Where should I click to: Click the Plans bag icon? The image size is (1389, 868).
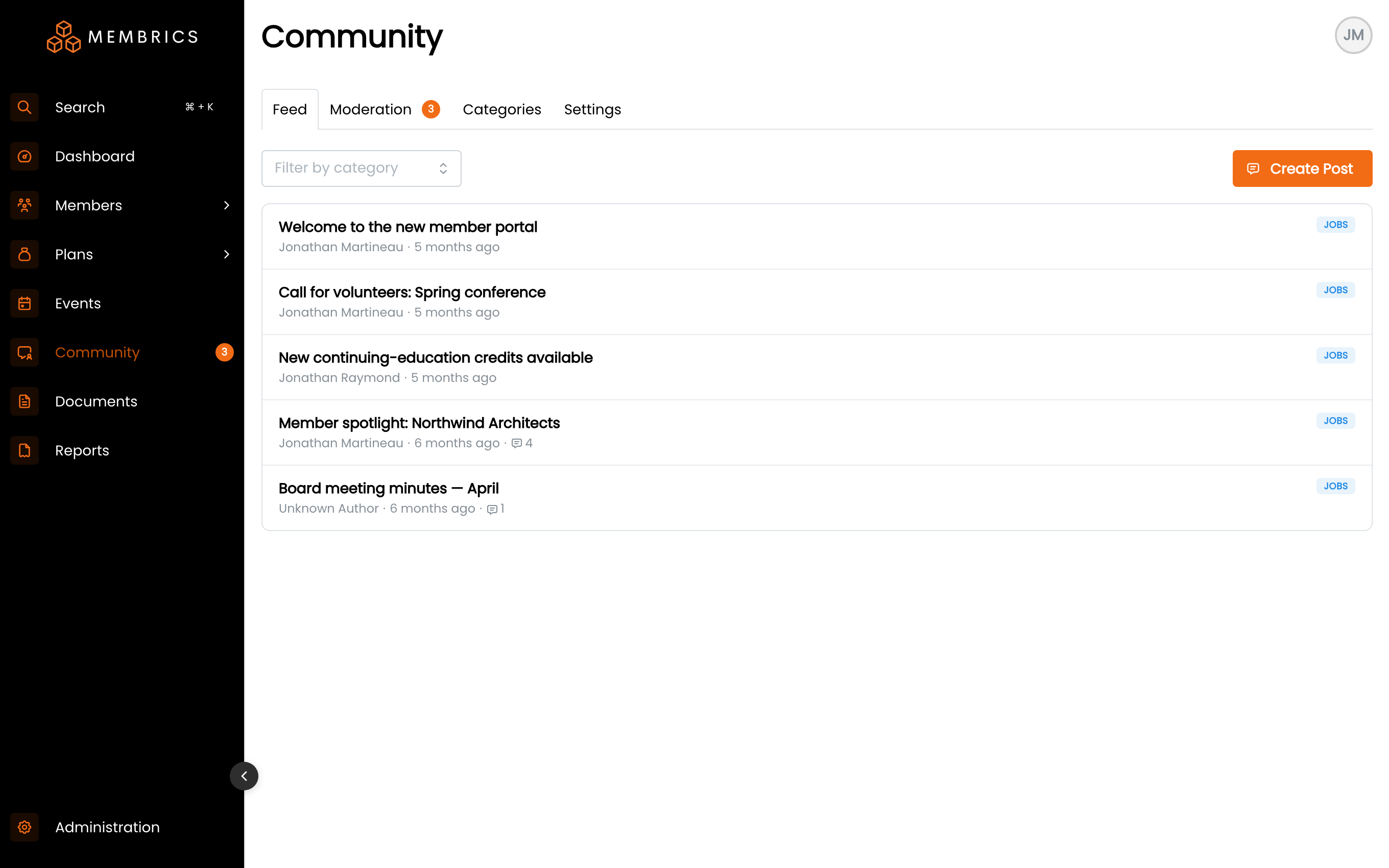(x=24, y=254)
